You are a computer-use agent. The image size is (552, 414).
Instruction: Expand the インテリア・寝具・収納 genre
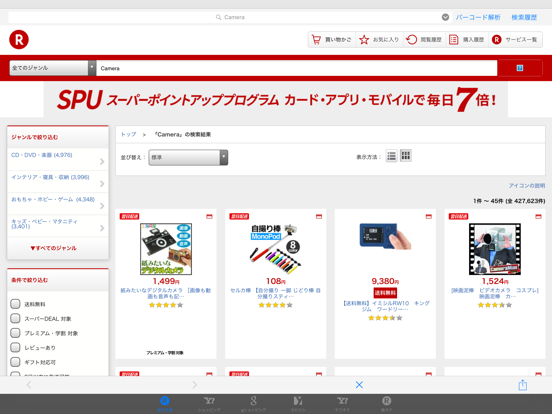pyautogui.click(x=58, y=181)
